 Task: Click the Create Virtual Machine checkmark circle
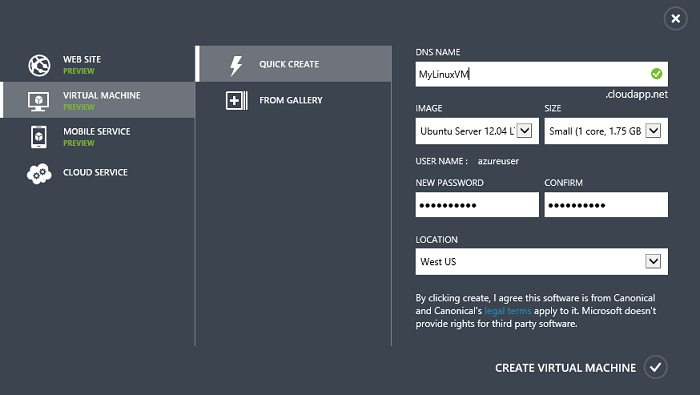655,367
